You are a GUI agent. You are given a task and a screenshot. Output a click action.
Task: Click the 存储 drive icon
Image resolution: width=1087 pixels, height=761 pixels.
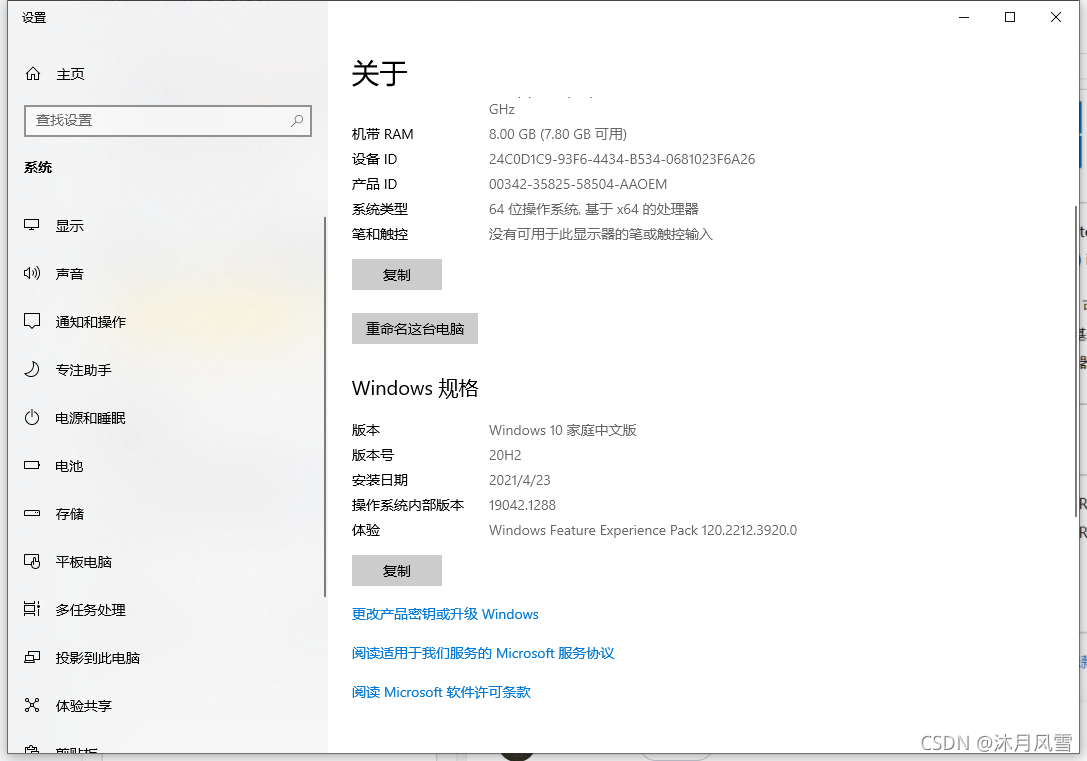[x=32, y=514]
